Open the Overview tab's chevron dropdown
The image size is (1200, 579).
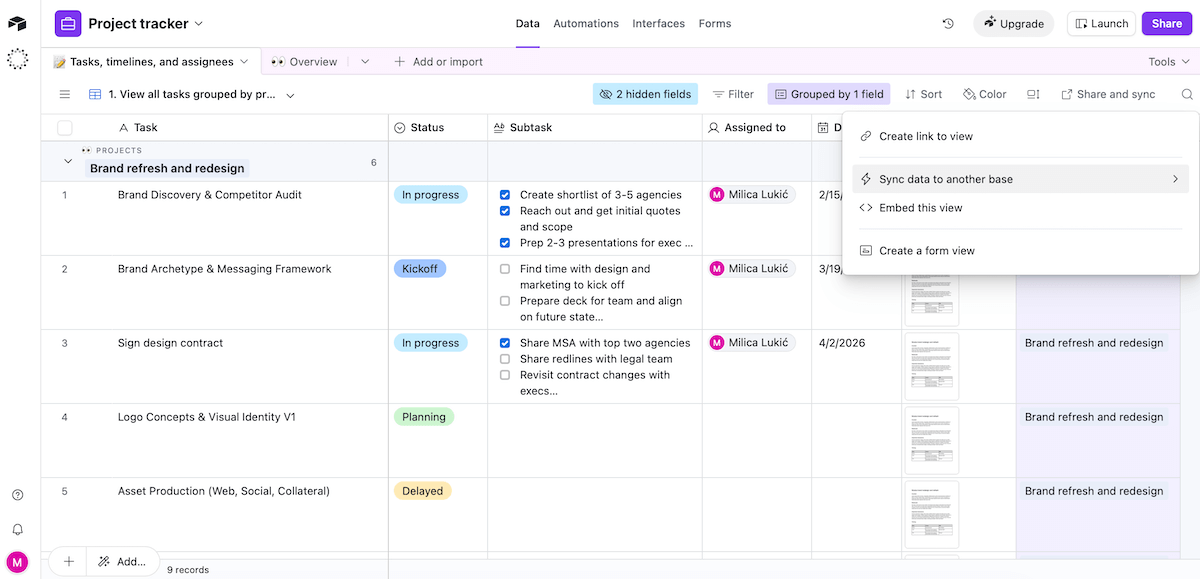[365, 61]
